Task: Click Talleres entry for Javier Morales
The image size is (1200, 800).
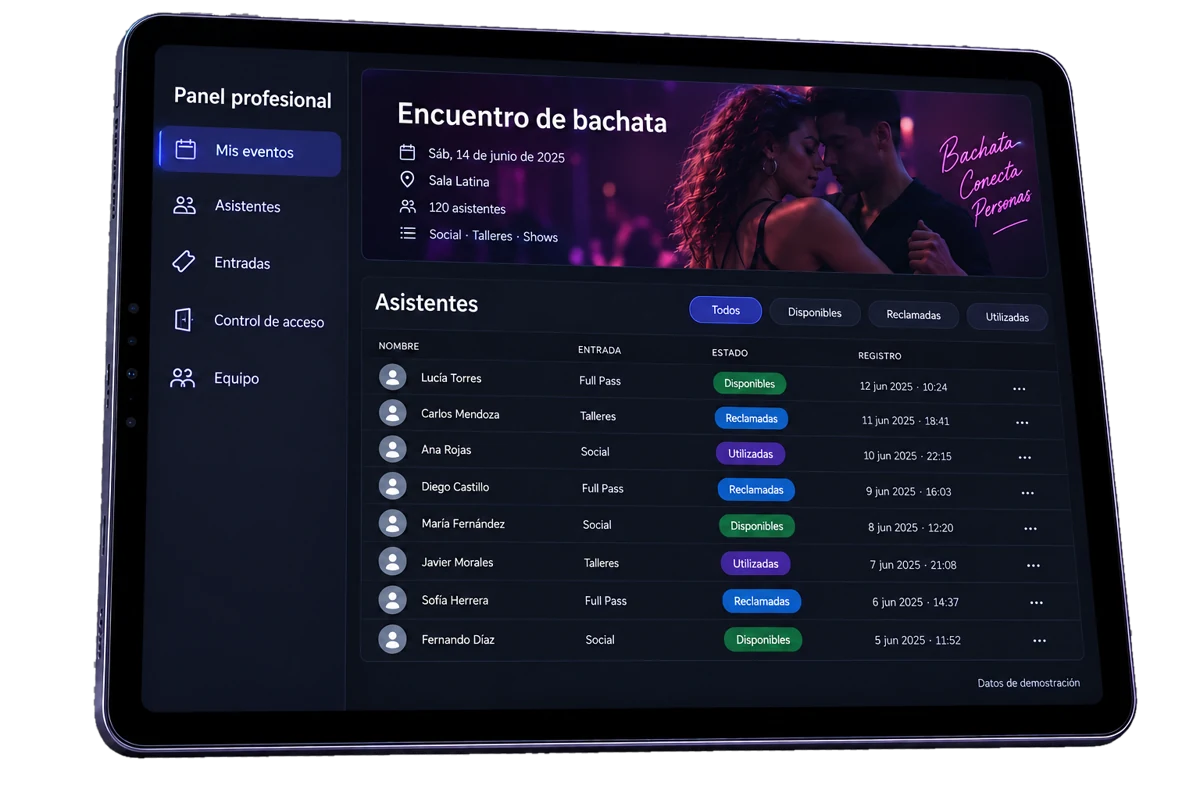Action: pos(602,563)
